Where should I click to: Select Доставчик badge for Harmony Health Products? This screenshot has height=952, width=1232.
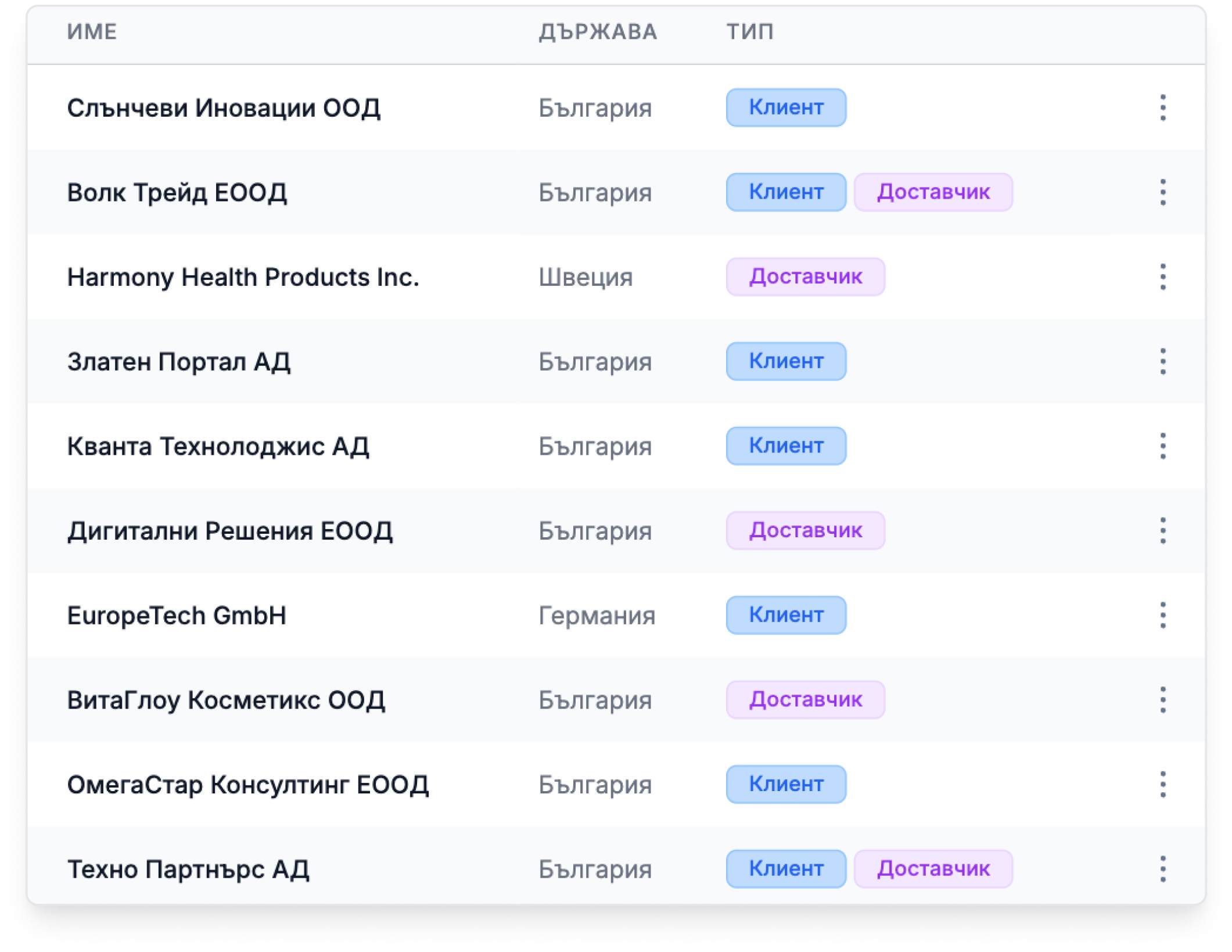click(x=805, y=277)
